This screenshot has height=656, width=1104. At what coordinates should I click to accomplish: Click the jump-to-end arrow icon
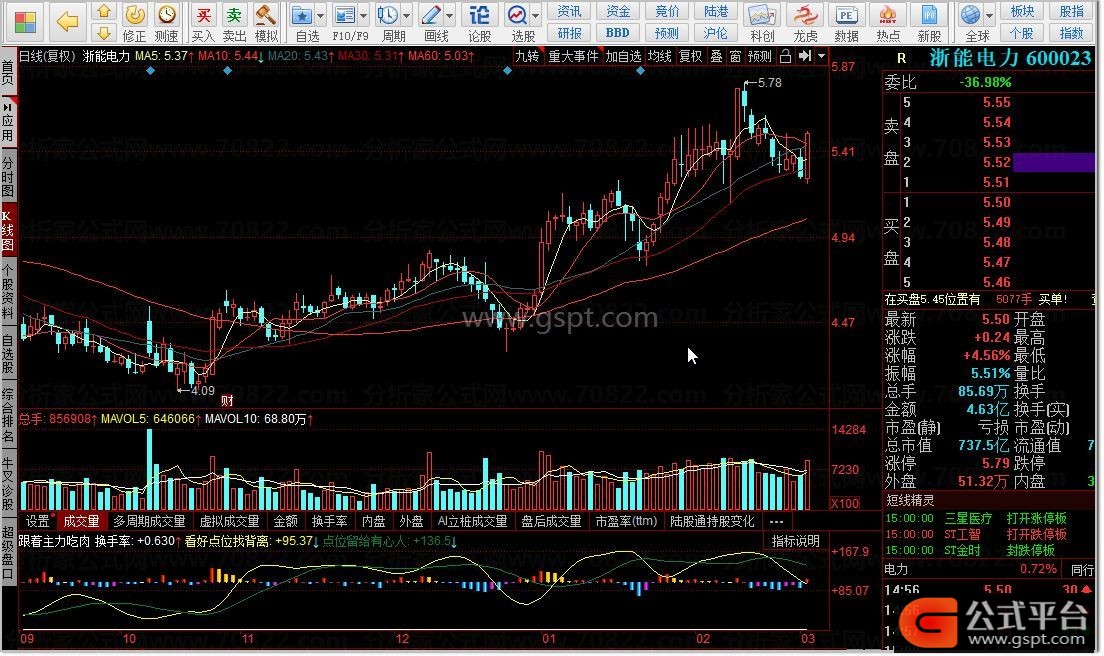tap(805, 56)
